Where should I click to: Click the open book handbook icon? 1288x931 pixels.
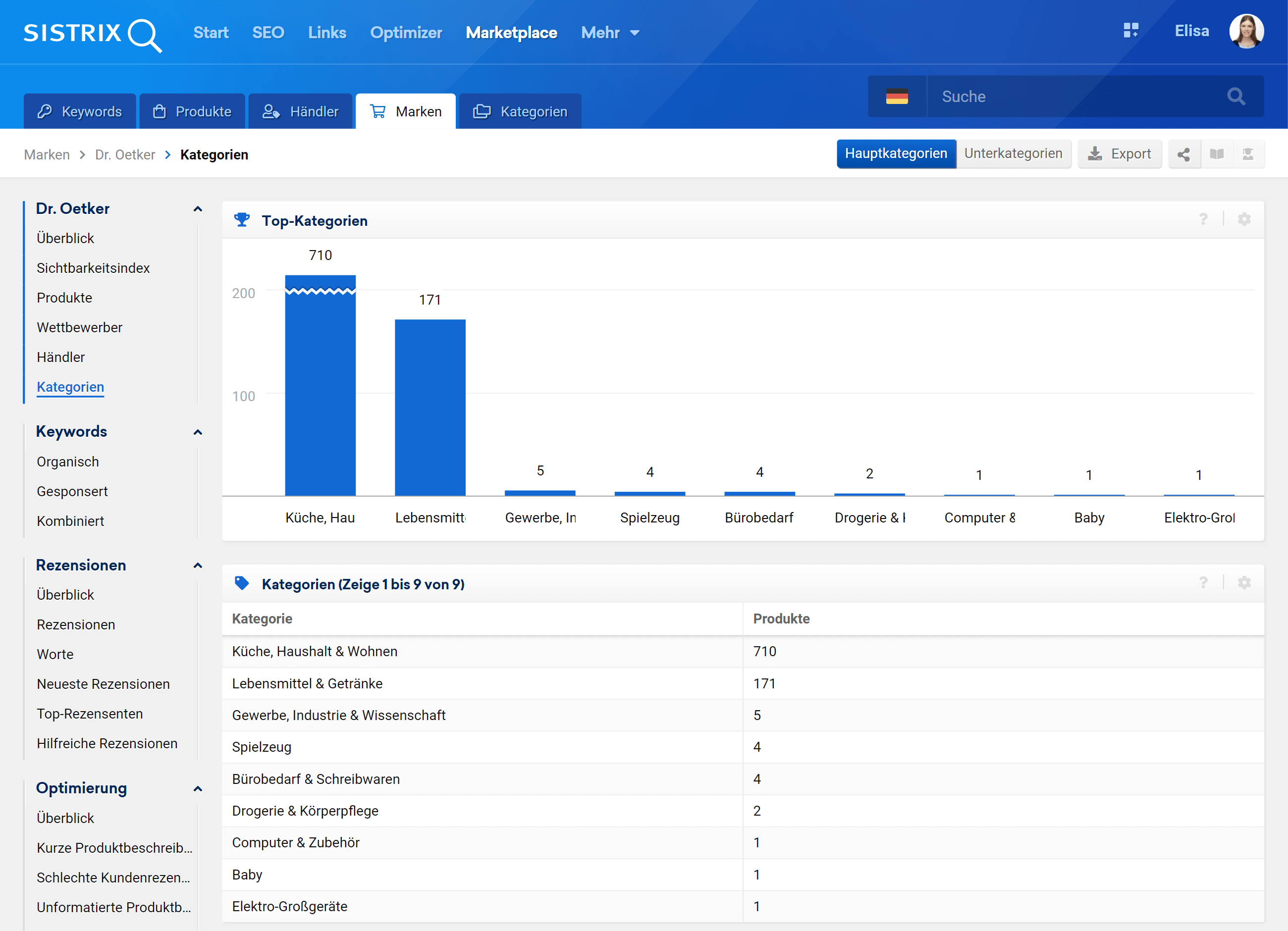[x=1217, y=155]
